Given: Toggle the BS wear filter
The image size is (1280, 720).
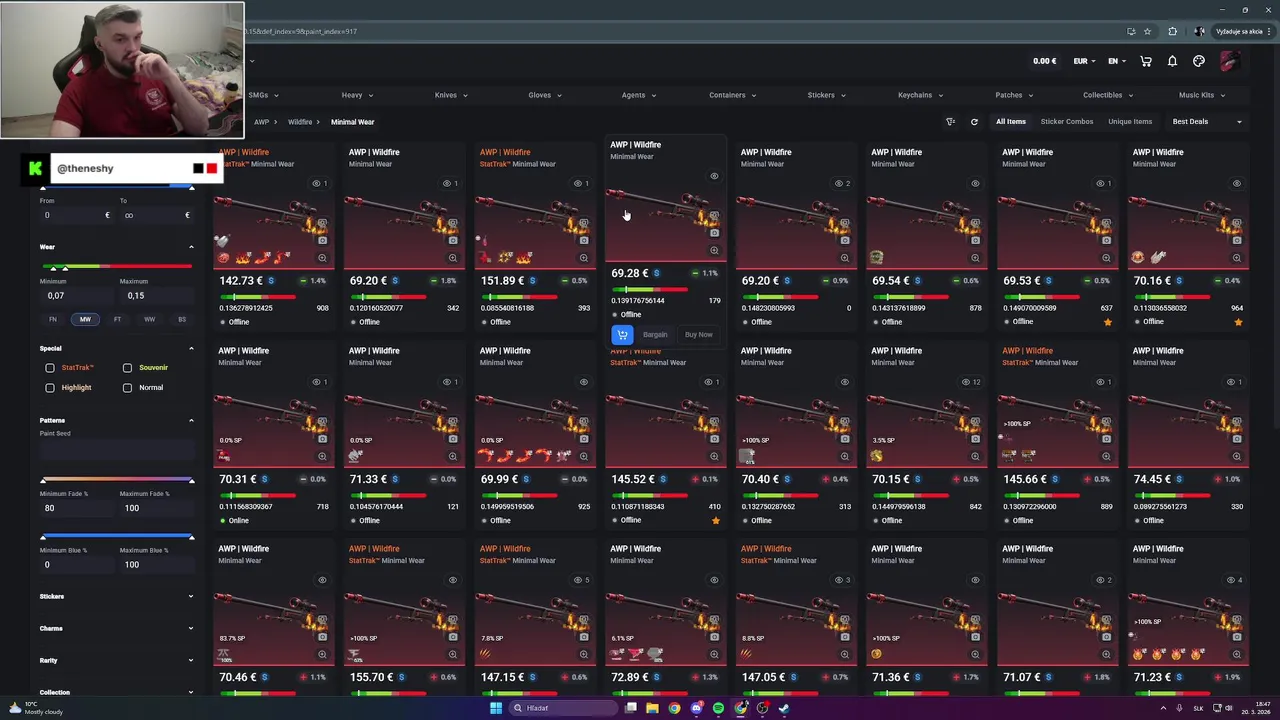Looking at the screenshot, I should pyautogui.click(x=181, y=319).
